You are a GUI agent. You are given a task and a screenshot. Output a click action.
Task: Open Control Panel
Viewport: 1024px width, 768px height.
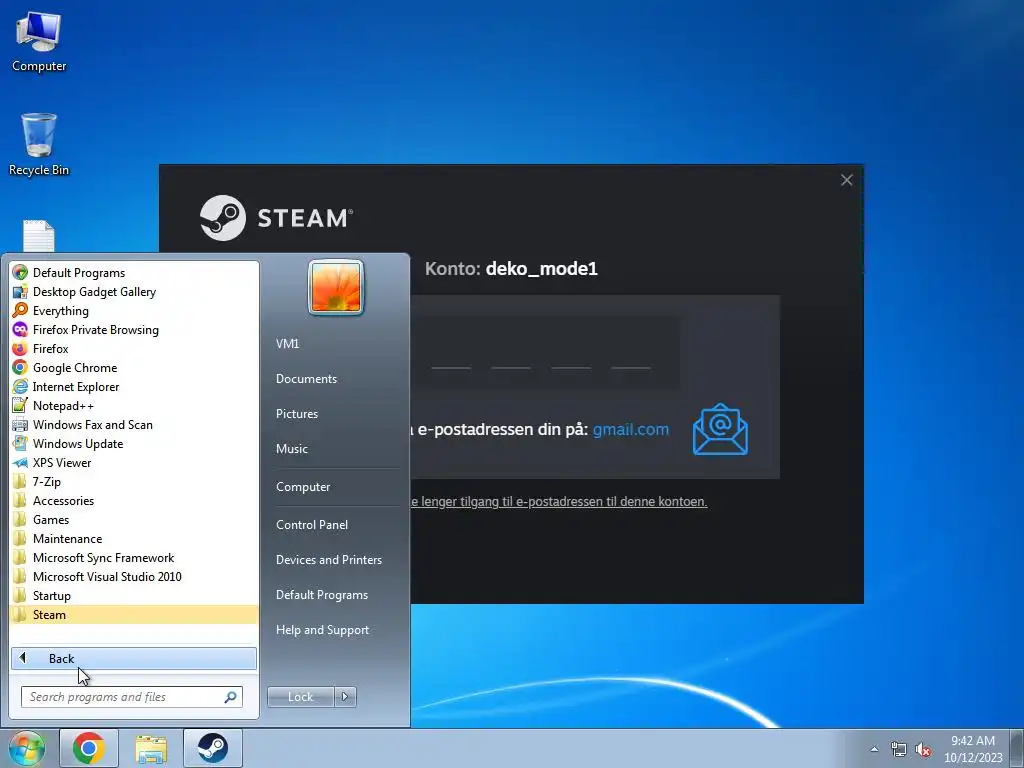point(312,524)
